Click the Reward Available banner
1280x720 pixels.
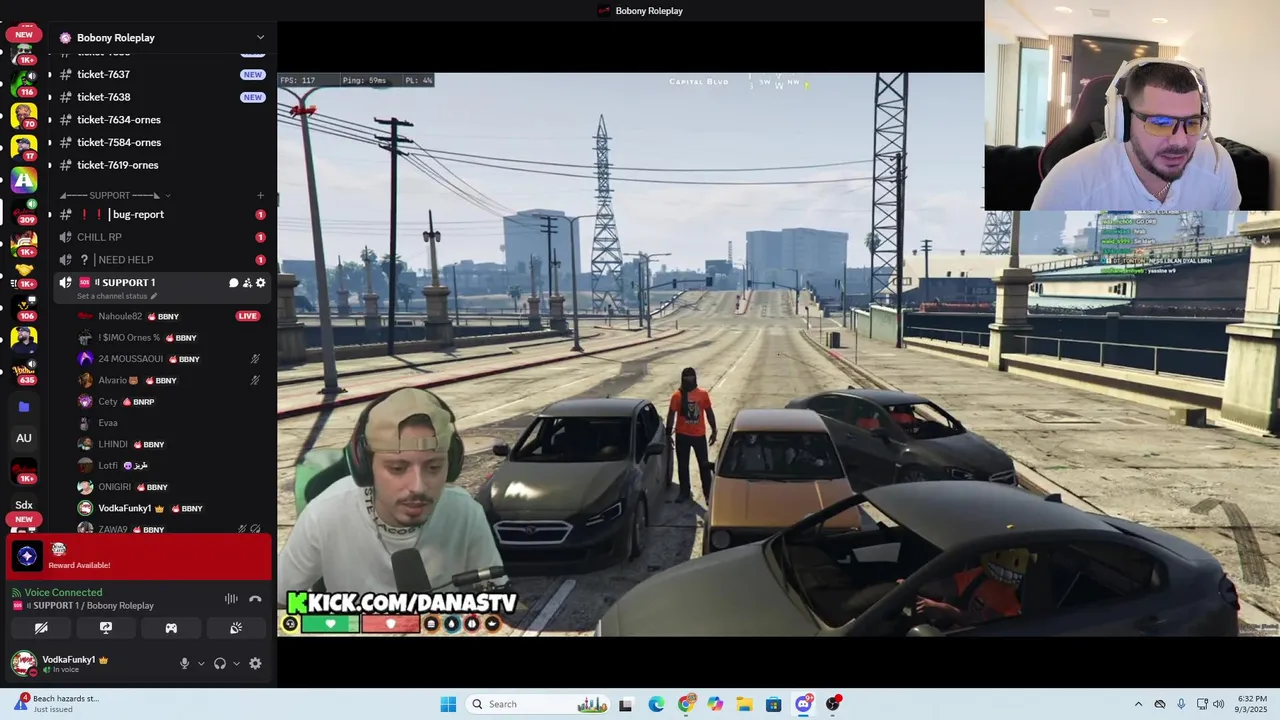click(x=139, y=557)
